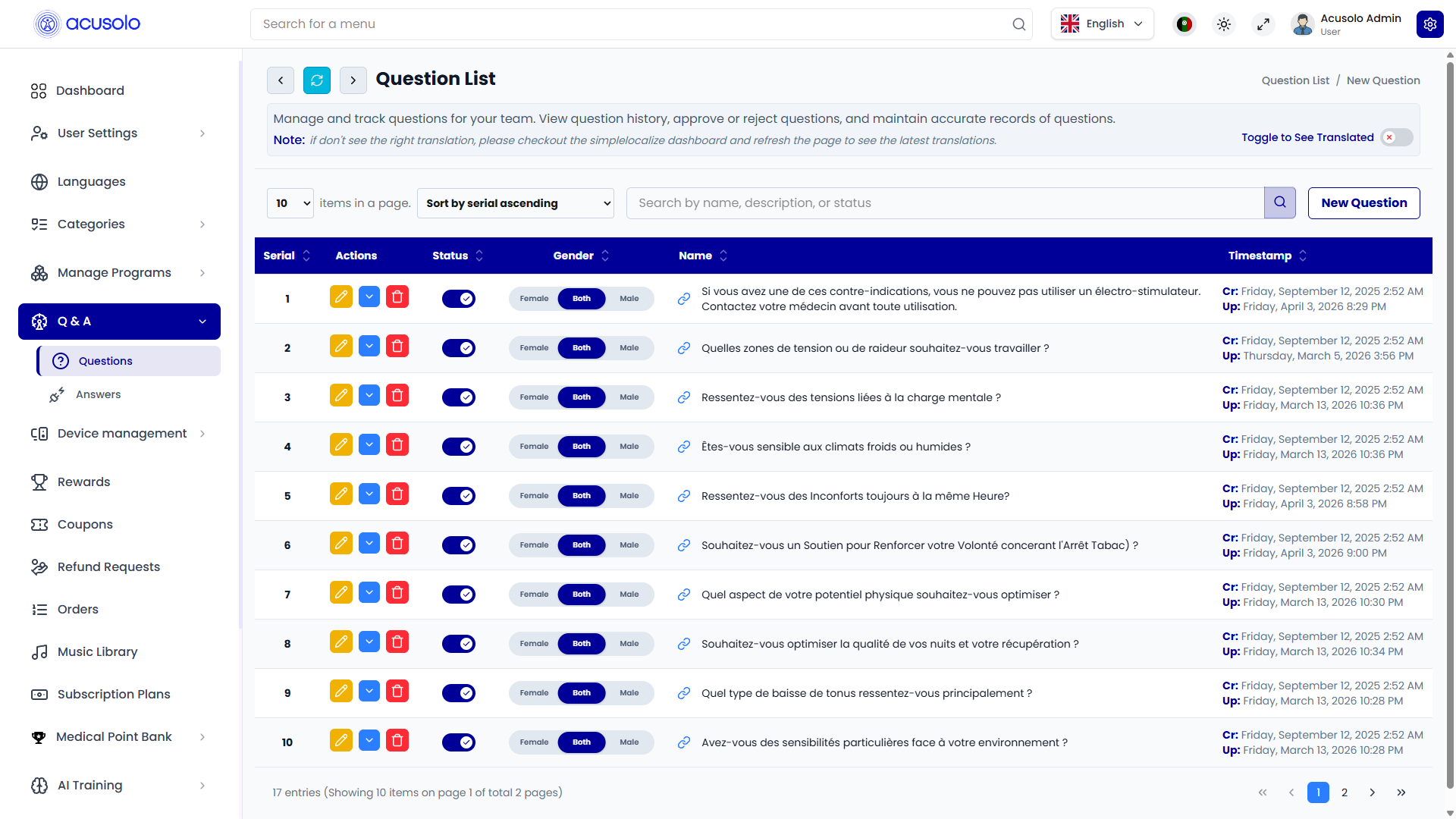Image resolution: width=1456 pixels, height=819 pixels.
Task: Click the round flag icon in header
Action: [1185, 24]
